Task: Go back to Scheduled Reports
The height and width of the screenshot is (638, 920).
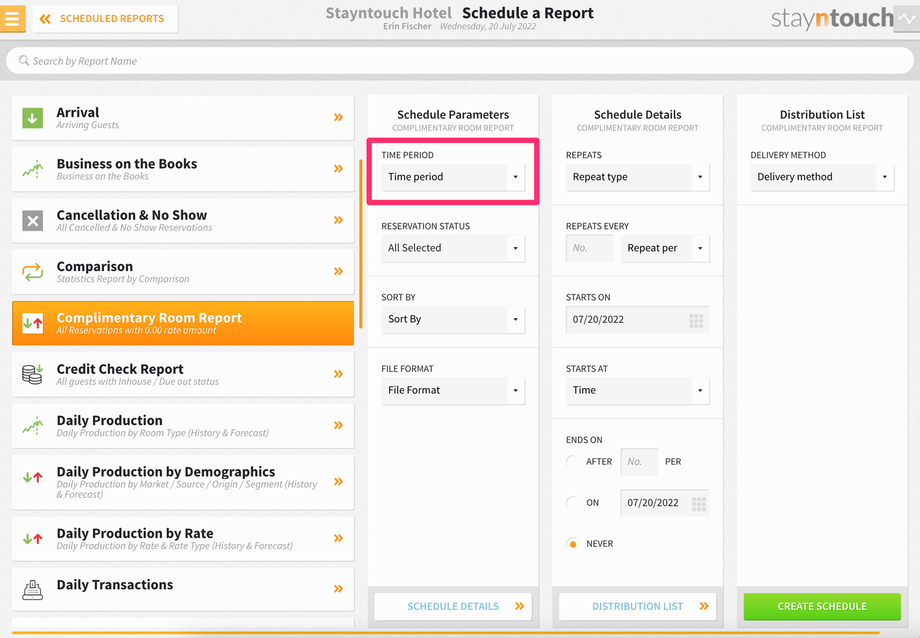Action: [x=105, y=19]
